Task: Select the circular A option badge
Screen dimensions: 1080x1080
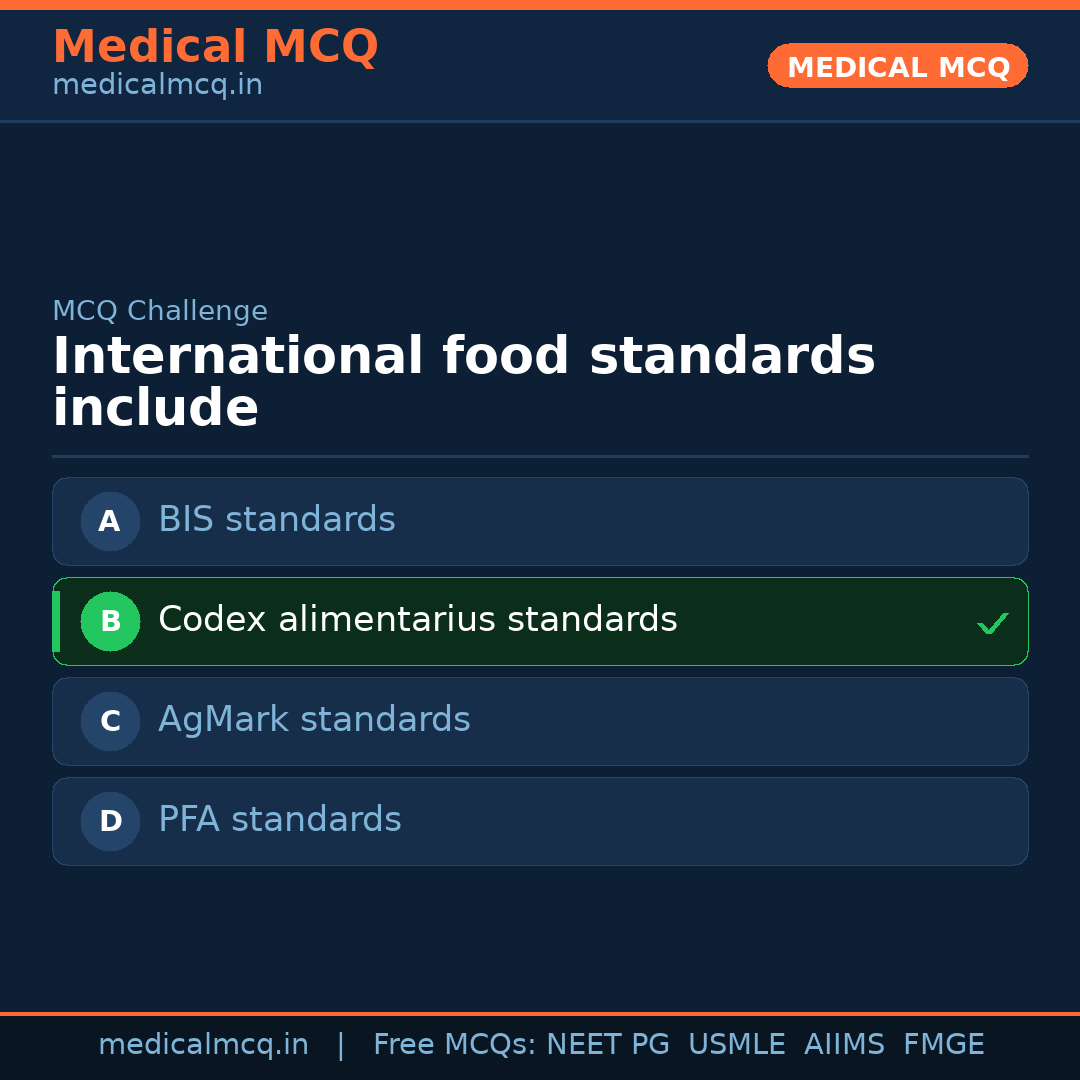Action: (x=110, y=521)
